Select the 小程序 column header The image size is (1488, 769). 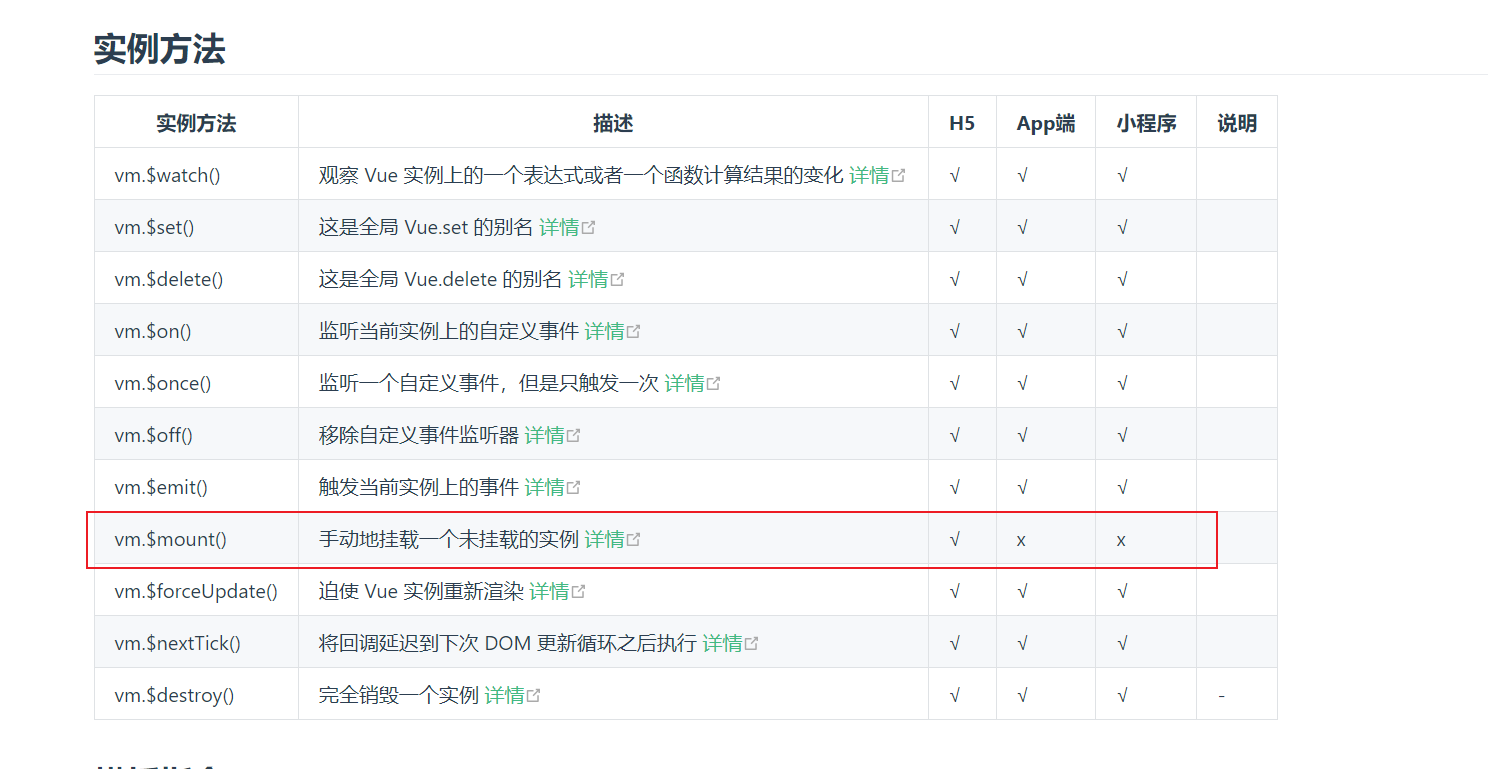[x=1146, y=123]
